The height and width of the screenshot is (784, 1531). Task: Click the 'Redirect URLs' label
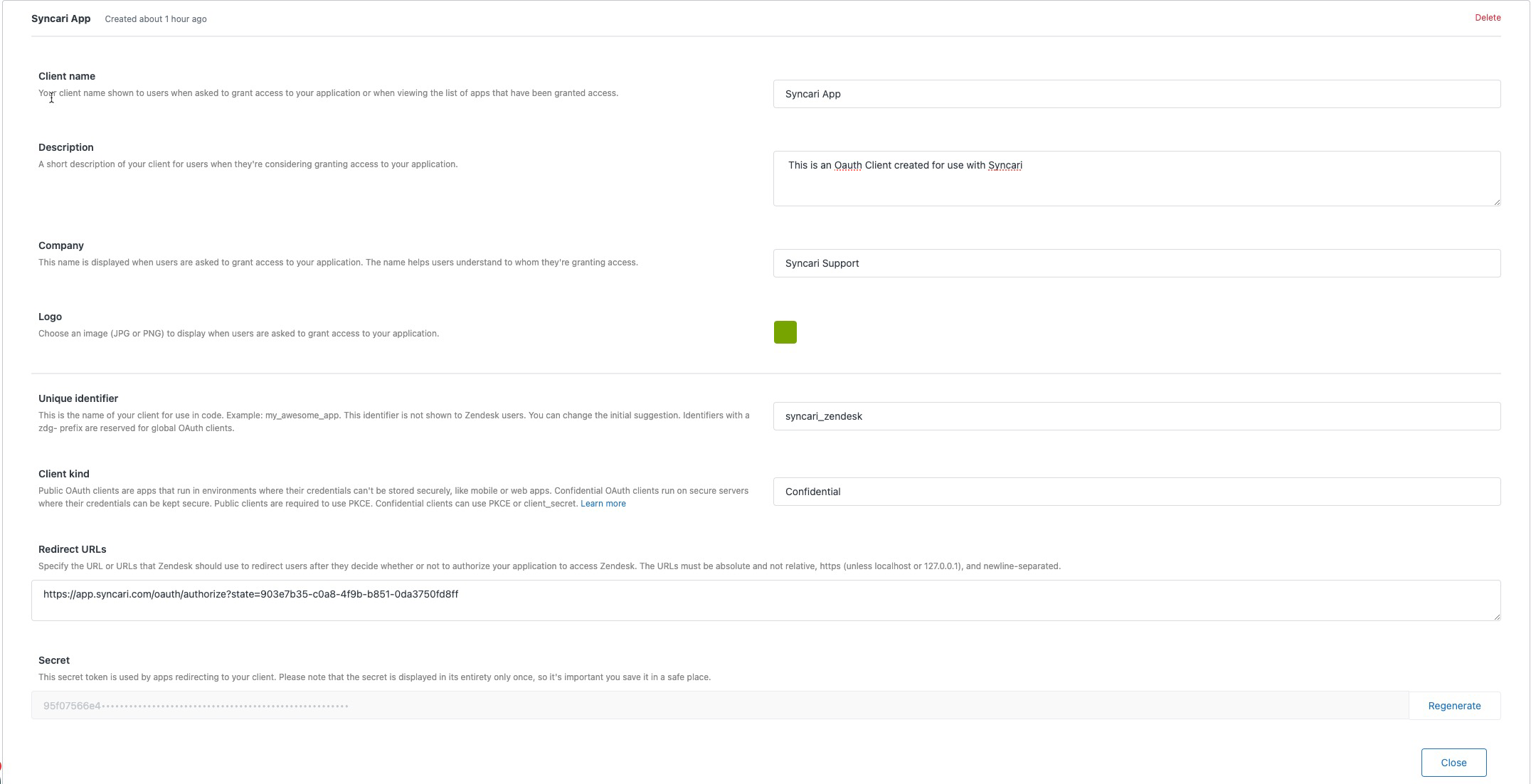tap(73, 549)
